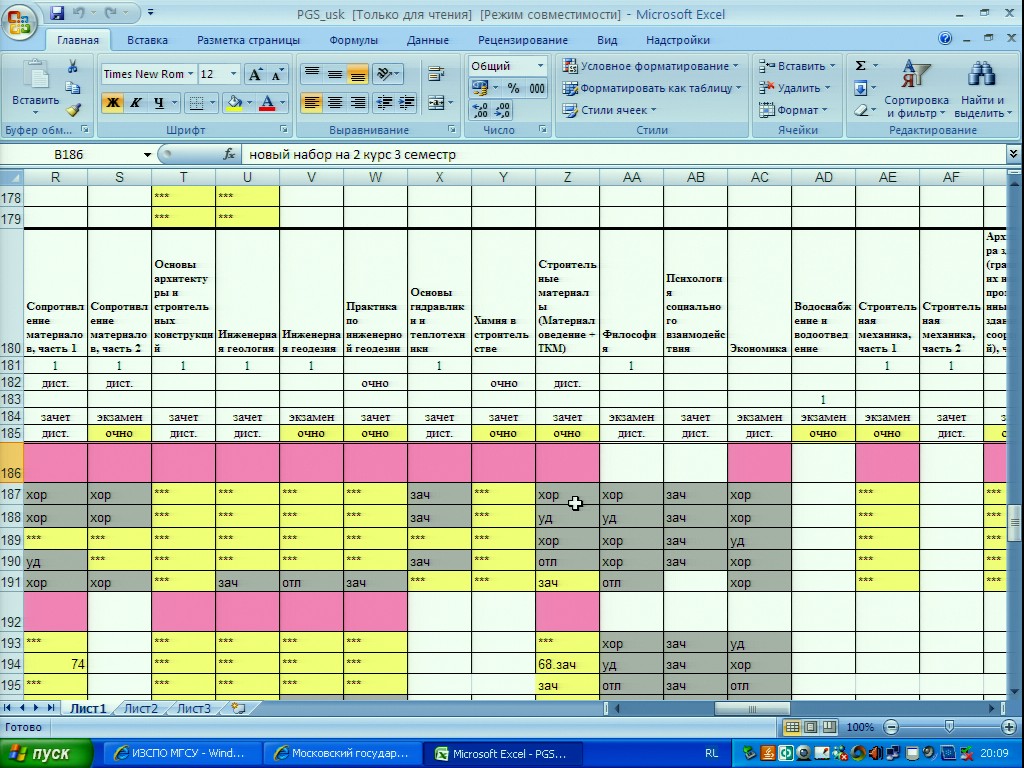Open Найти и выделить menu
This screenshot has width=1024, height=768.
pos(982,89)
